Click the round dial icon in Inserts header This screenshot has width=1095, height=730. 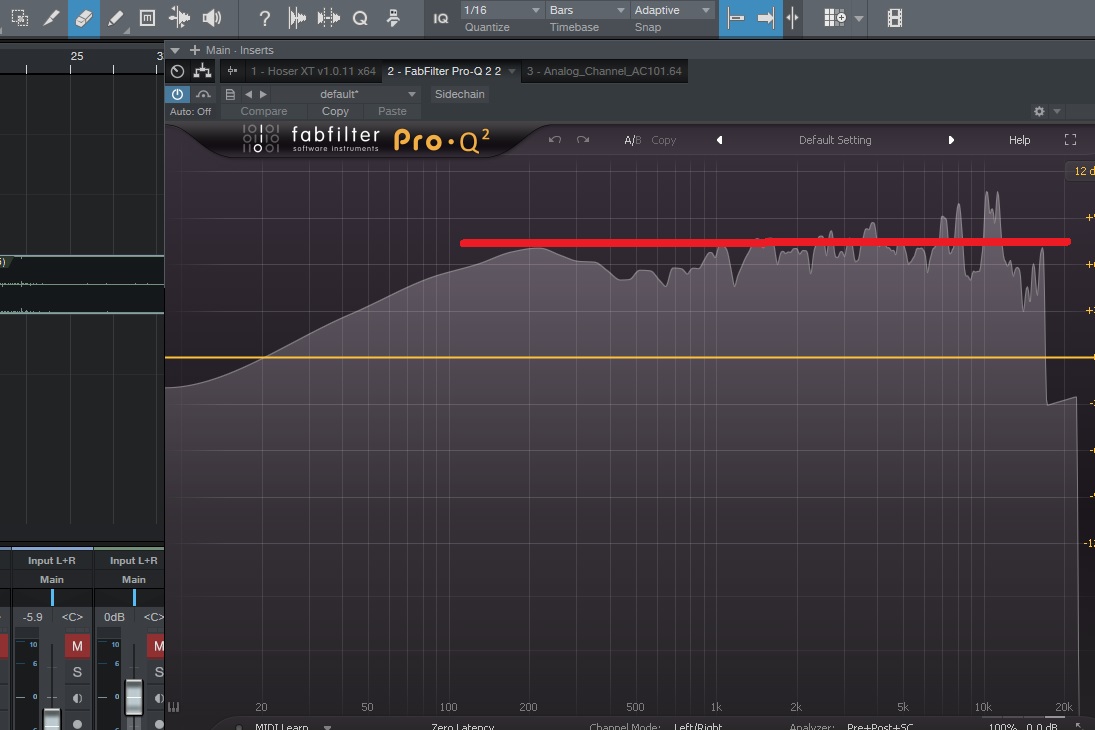coord(177,71)
